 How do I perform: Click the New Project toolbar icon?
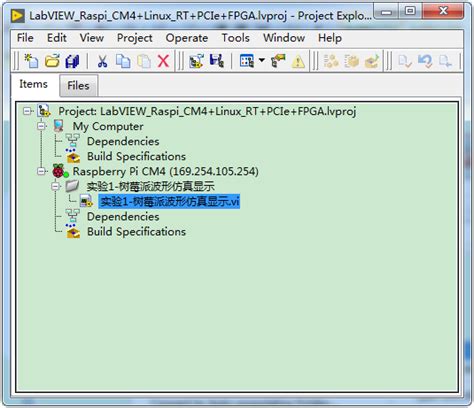pyautogui.click(x=31, y=61)
